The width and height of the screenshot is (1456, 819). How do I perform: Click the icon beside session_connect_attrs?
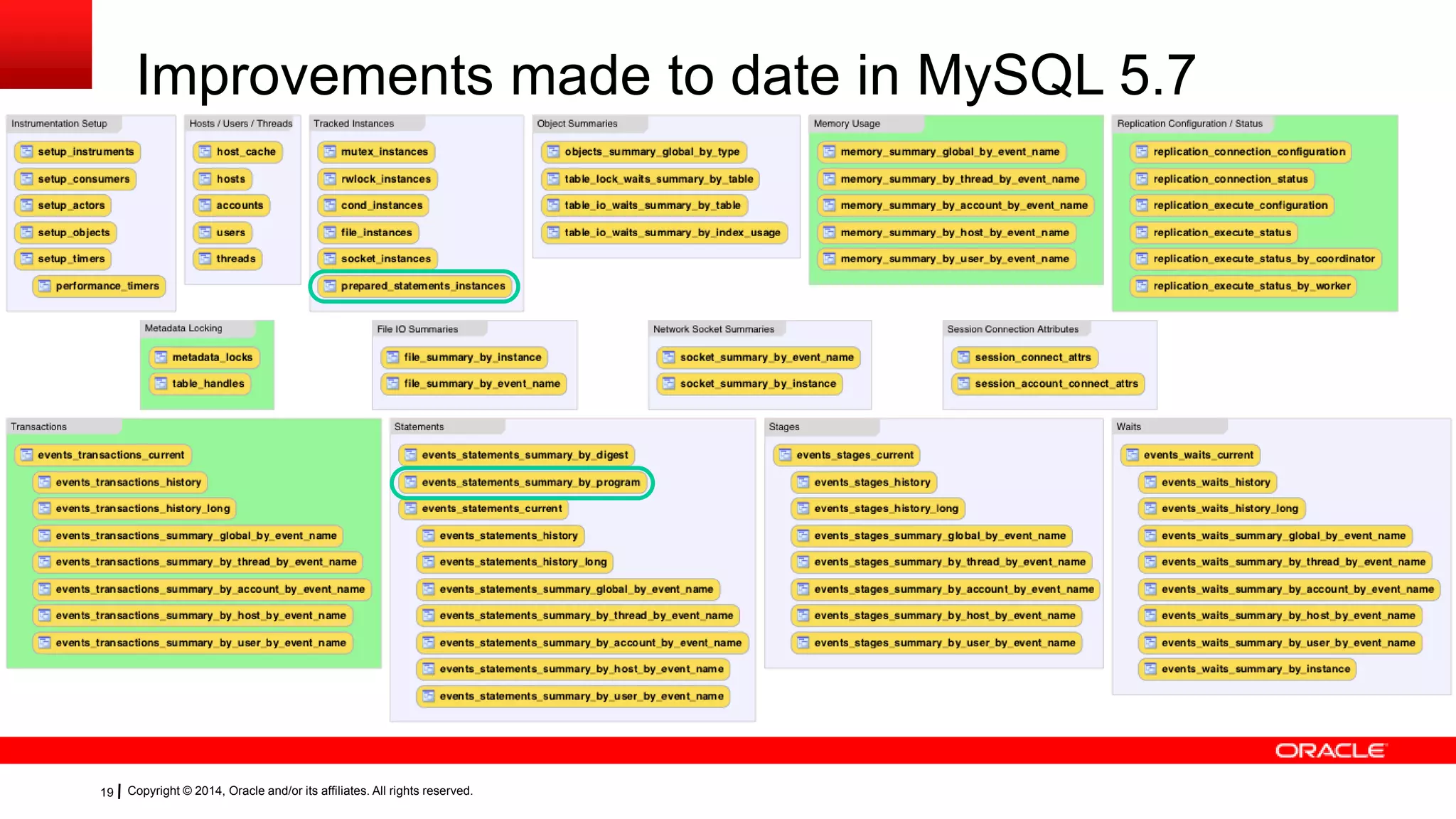click(x=964, y=357)
